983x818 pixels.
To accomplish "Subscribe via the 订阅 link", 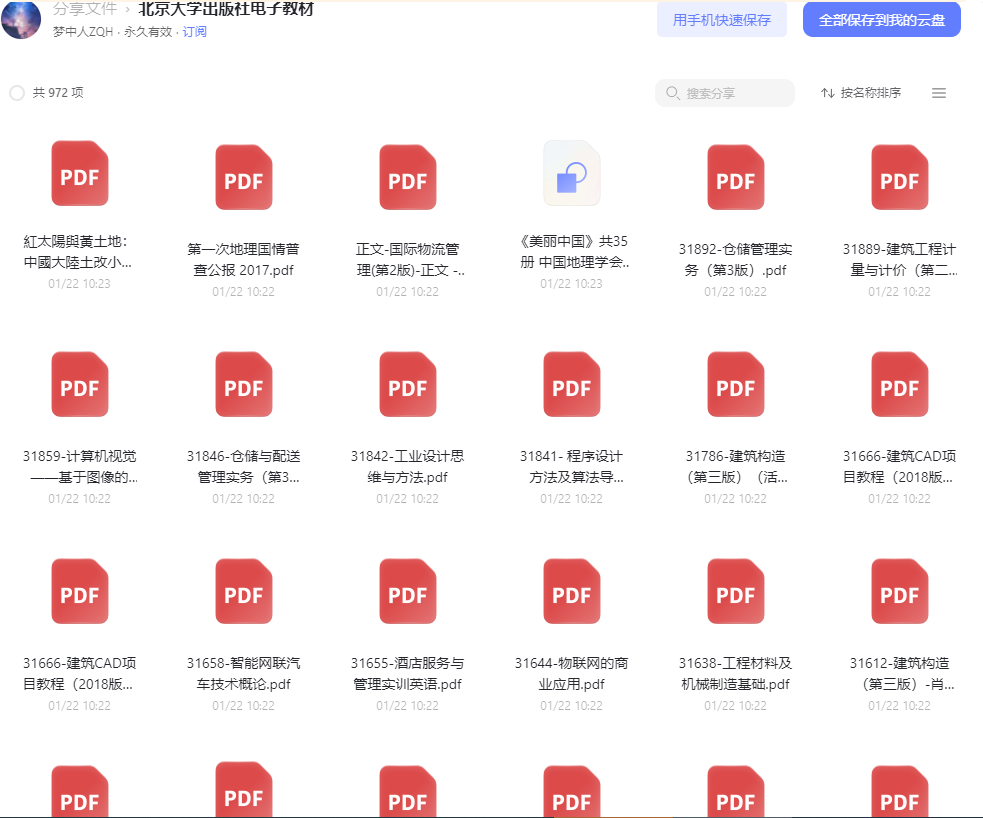I will [194, 31].
